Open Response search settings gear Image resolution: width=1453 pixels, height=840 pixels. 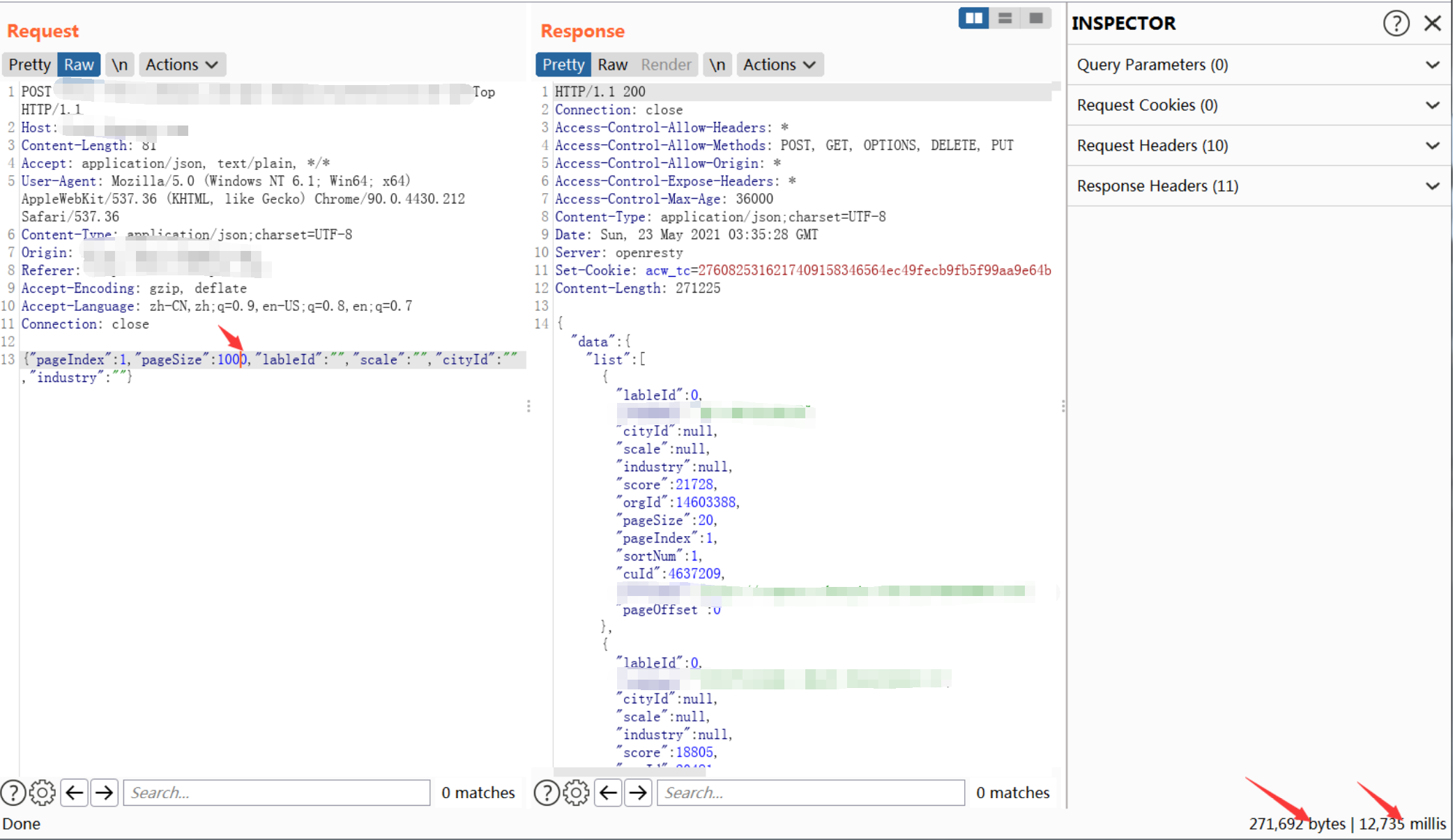pos(576,793)
